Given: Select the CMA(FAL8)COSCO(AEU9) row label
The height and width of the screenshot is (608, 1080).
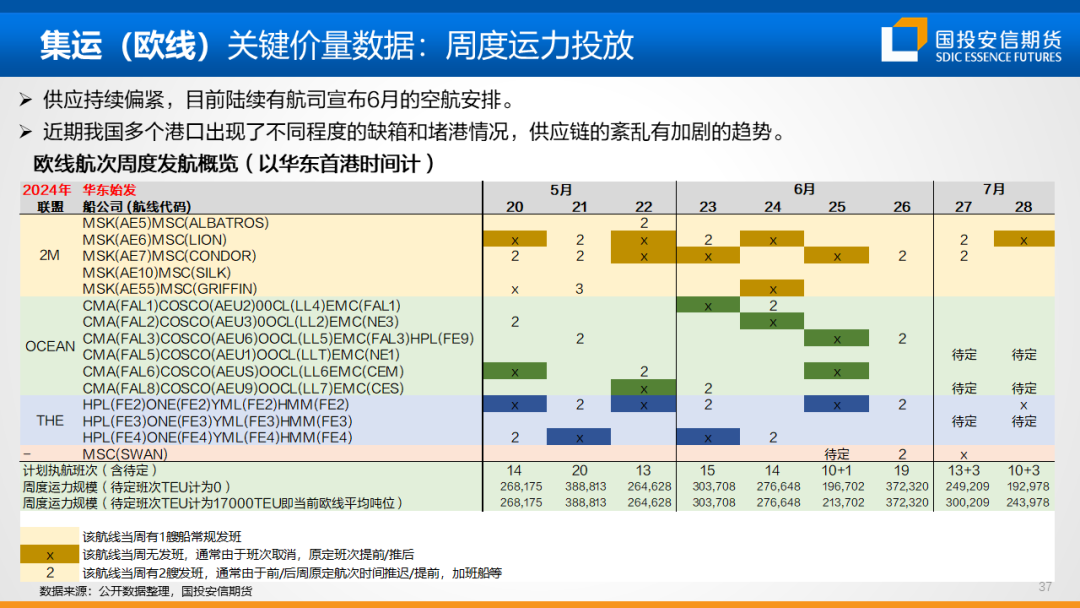Looking at the screenshot, I should tap(243, 388).
